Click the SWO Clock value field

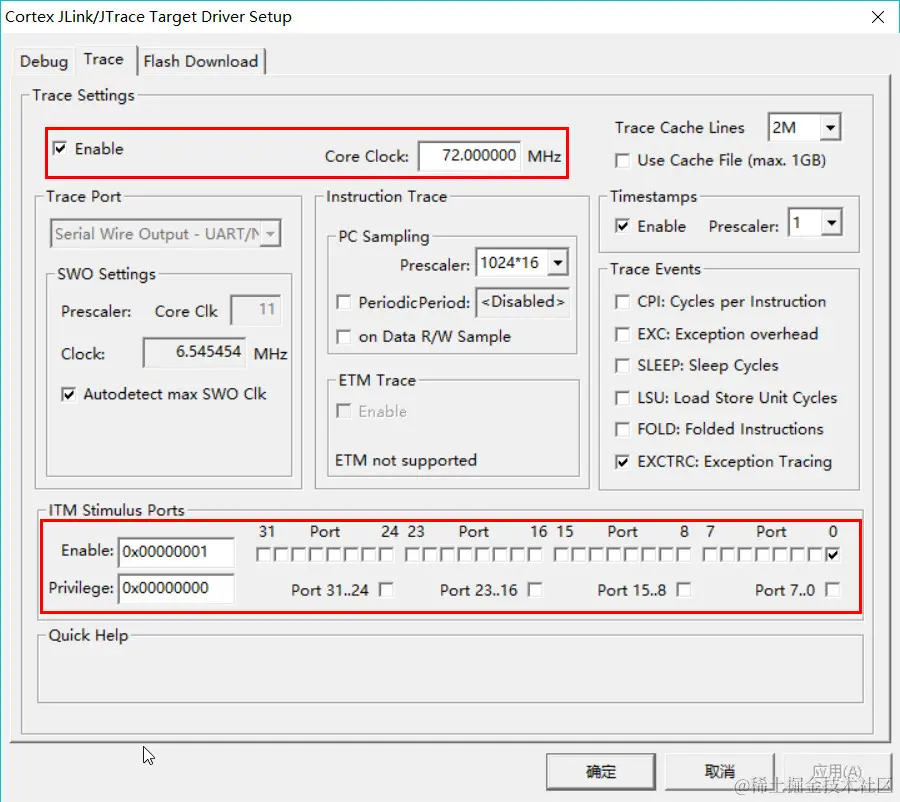[x=195, y=352]
